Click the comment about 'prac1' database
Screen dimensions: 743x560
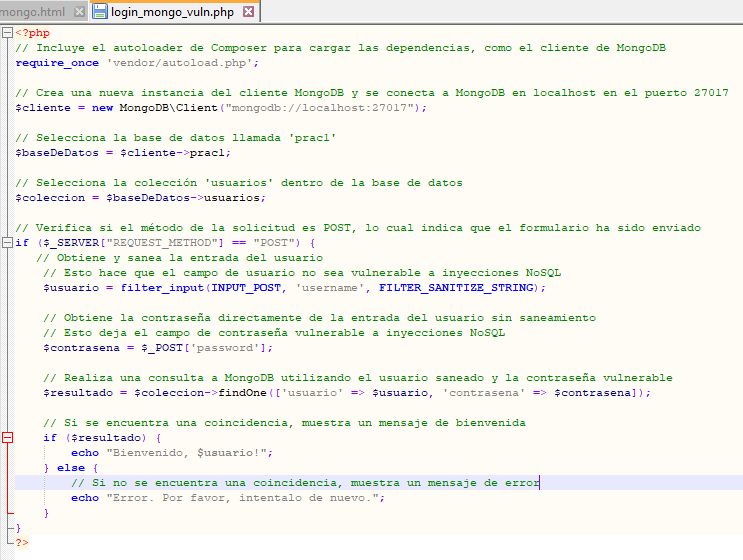coord(176,138)
